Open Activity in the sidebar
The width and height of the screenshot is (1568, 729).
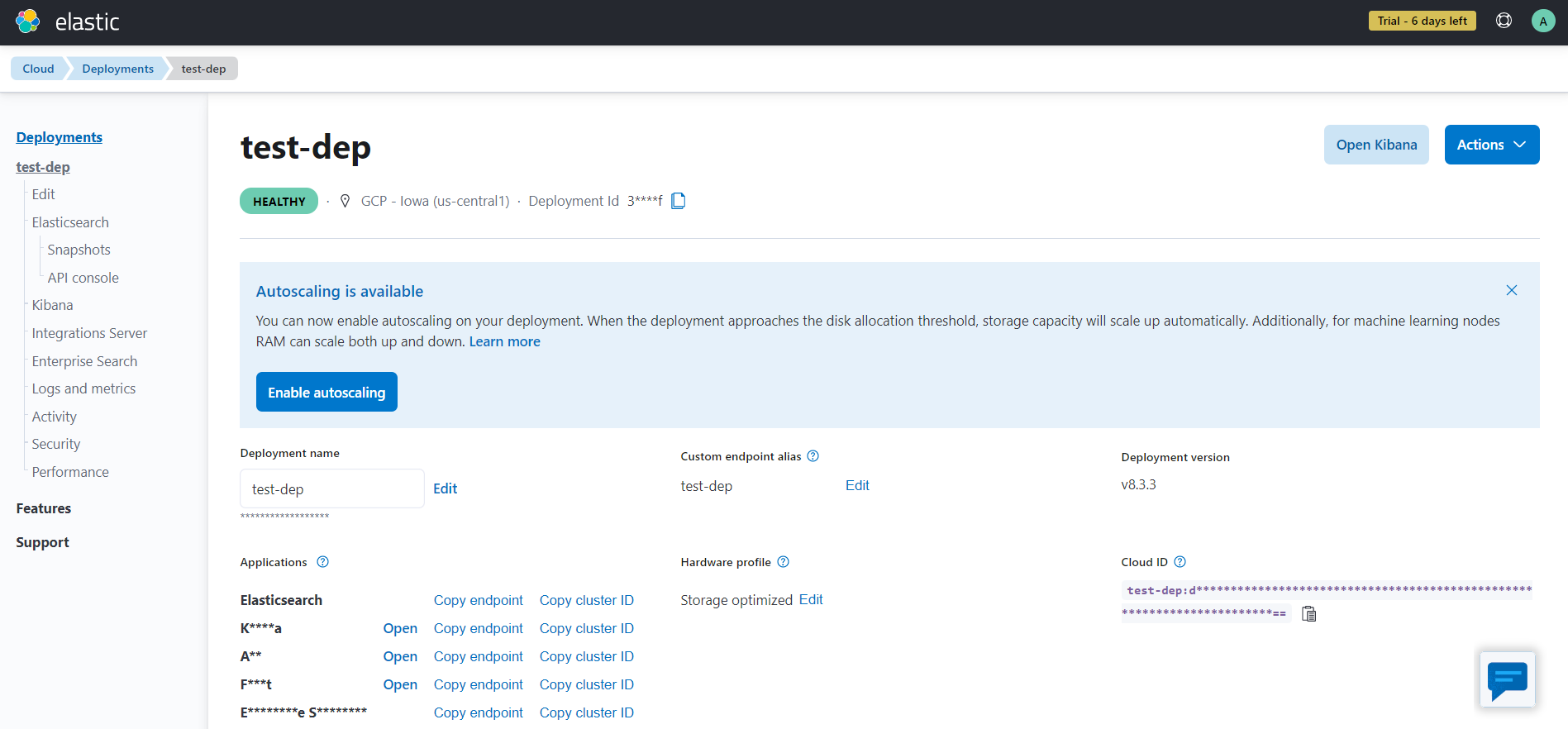(x=54, y=417)
